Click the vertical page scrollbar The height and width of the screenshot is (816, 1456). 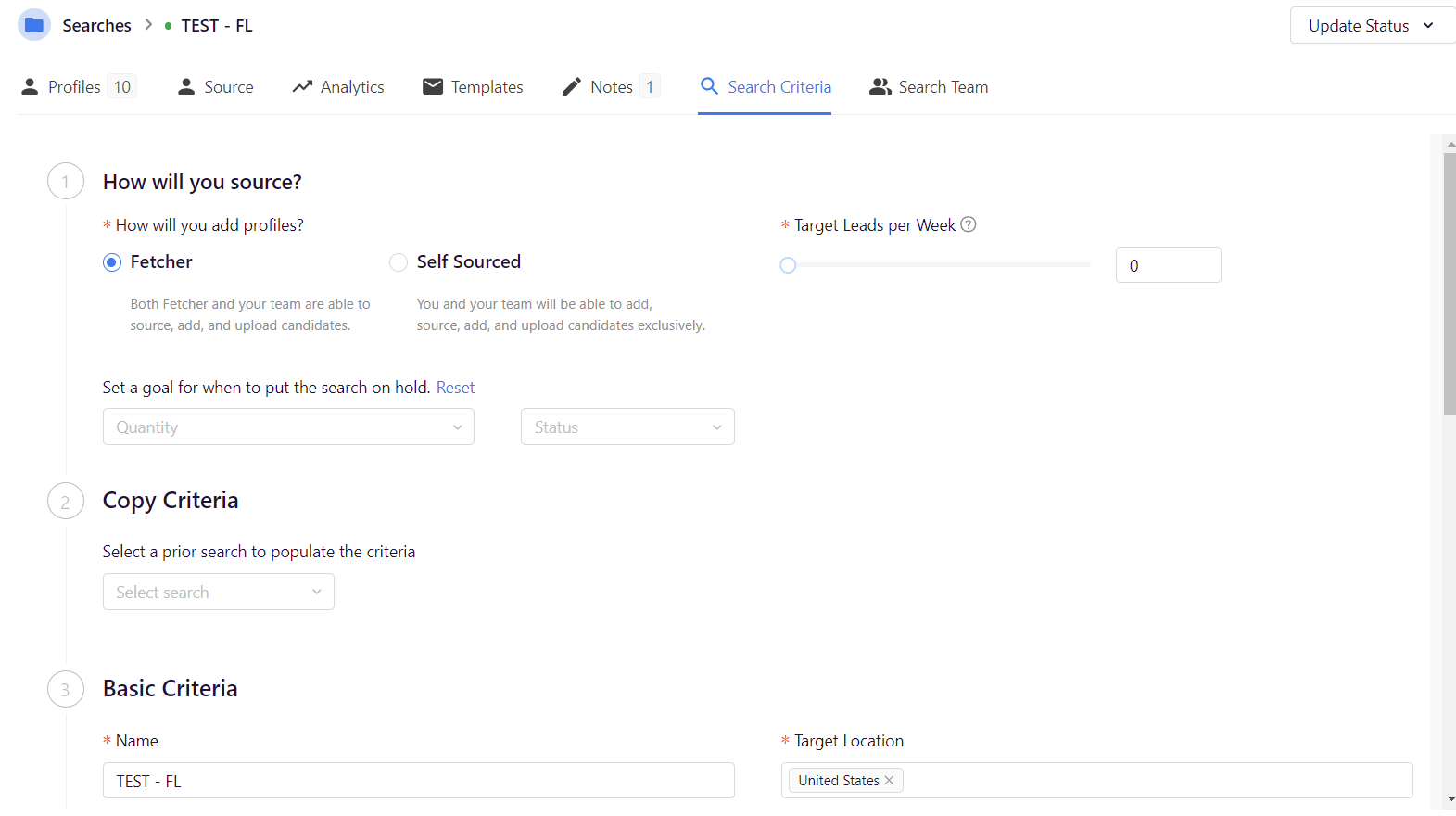[x=1450, y=284]
